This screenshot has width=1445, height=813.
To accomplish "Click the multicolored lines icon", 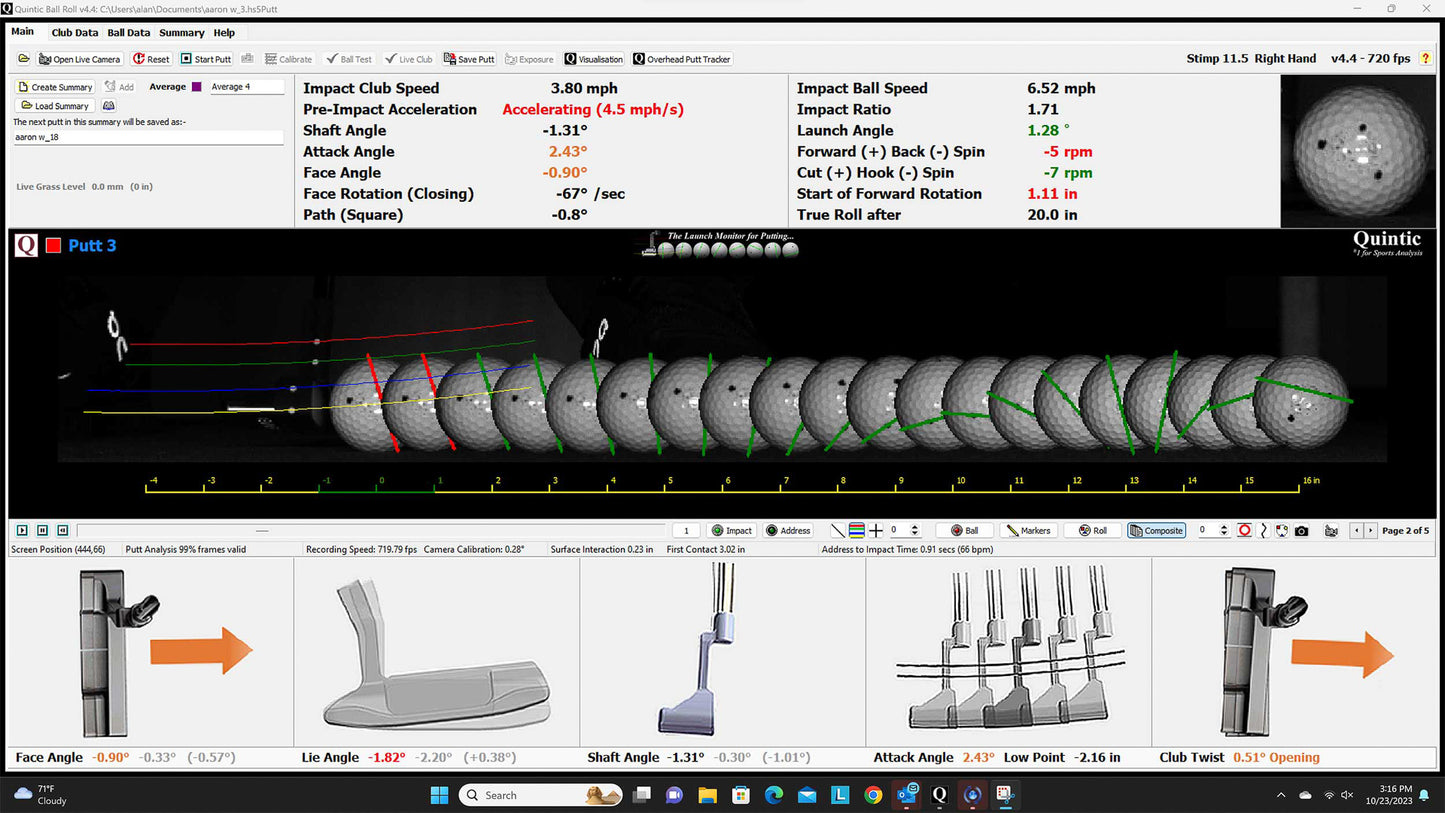I will [857, 531].
